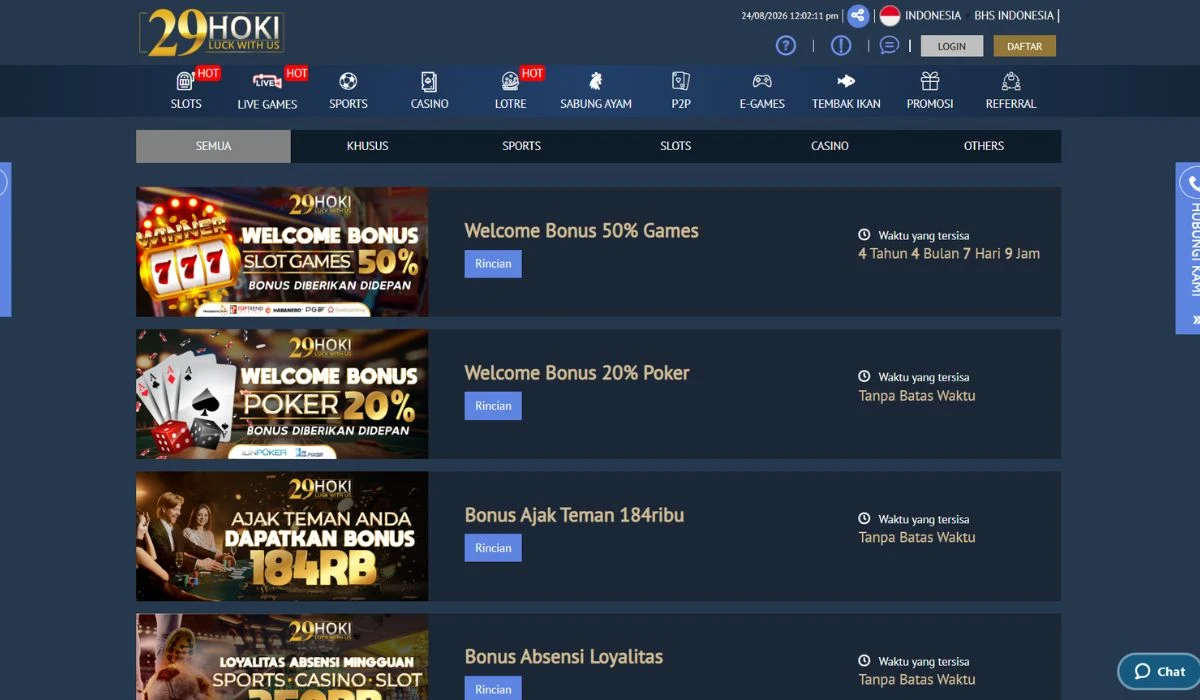
Task: Click the clock icon on the Absensi Loyalitas promo
Action: (x=864, y=661)
